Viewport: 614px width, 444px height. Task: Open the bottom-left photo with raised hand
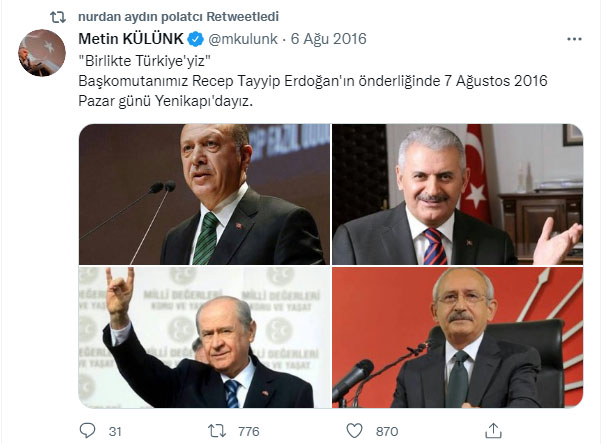pyautogui.click(x=204, y=338)
